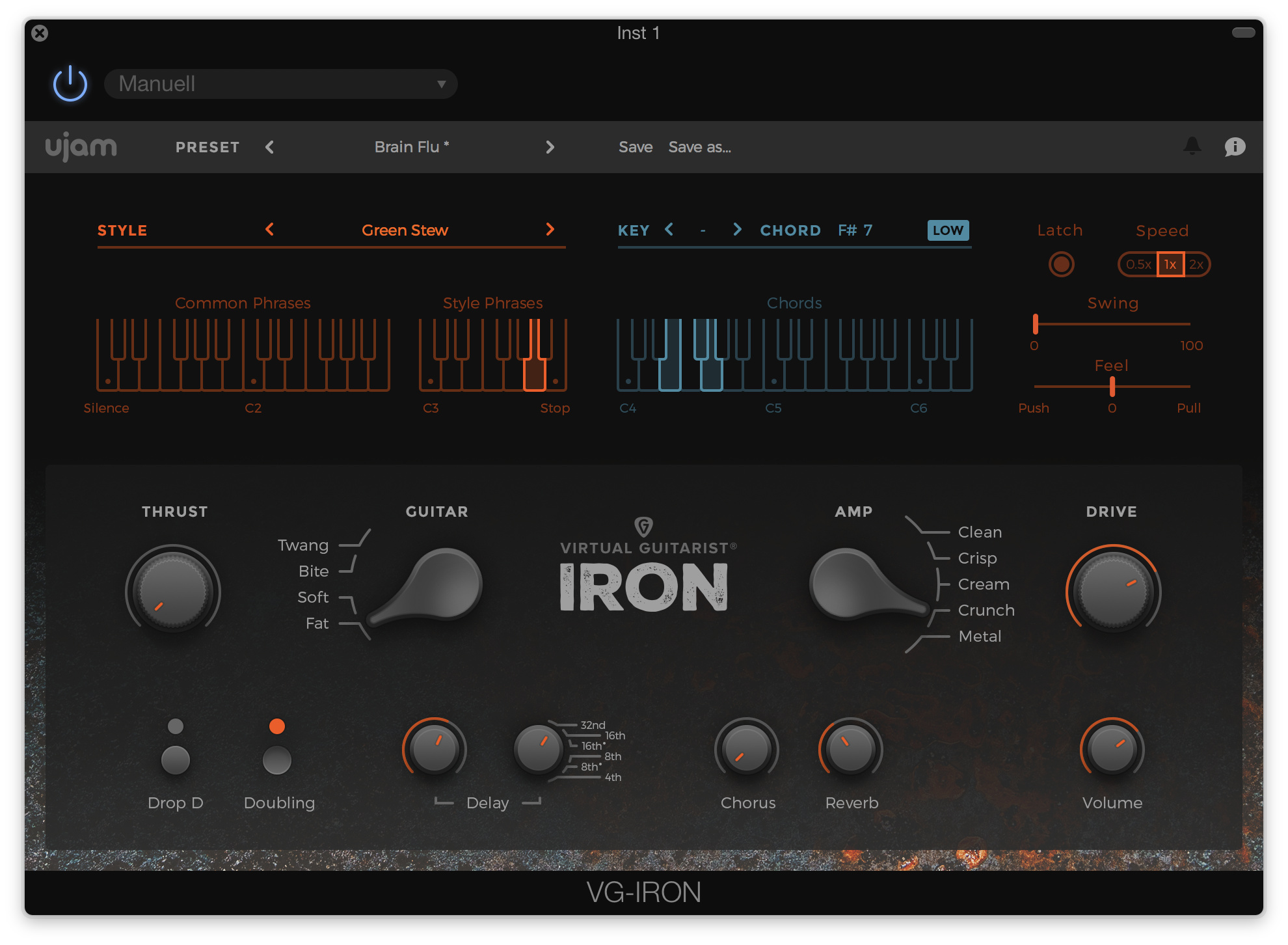
Task: Click the Thrust knob
Action: (173, 591)
